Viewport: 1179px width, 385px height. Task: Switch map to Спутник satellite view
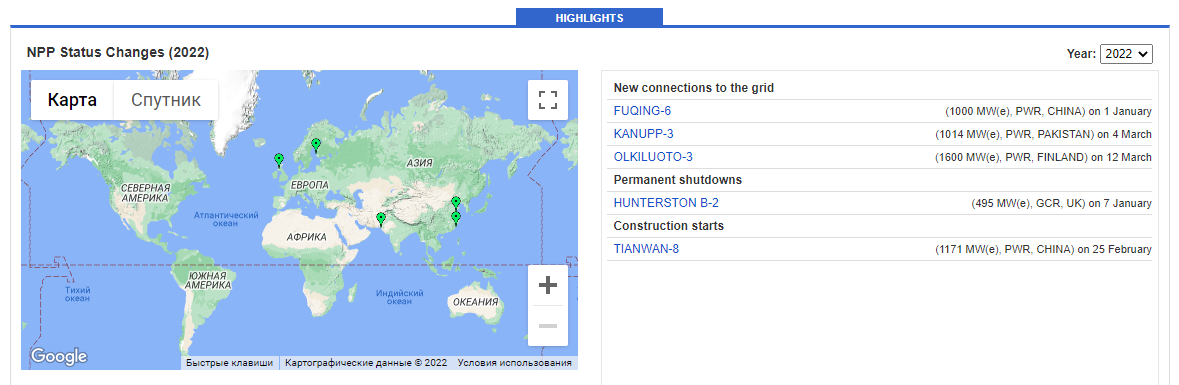166,100
